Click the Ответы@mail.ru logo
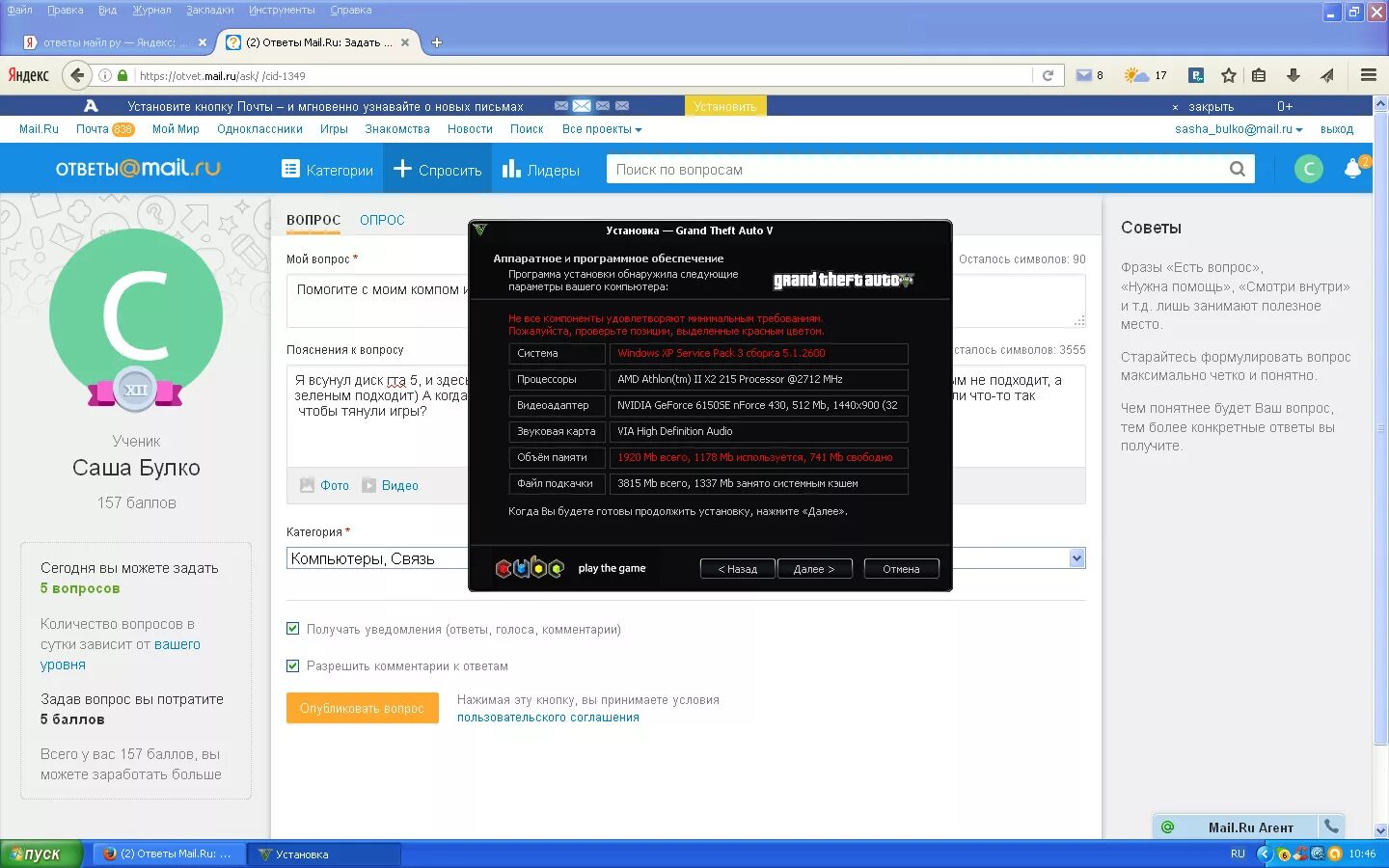 tap(138, 169)
